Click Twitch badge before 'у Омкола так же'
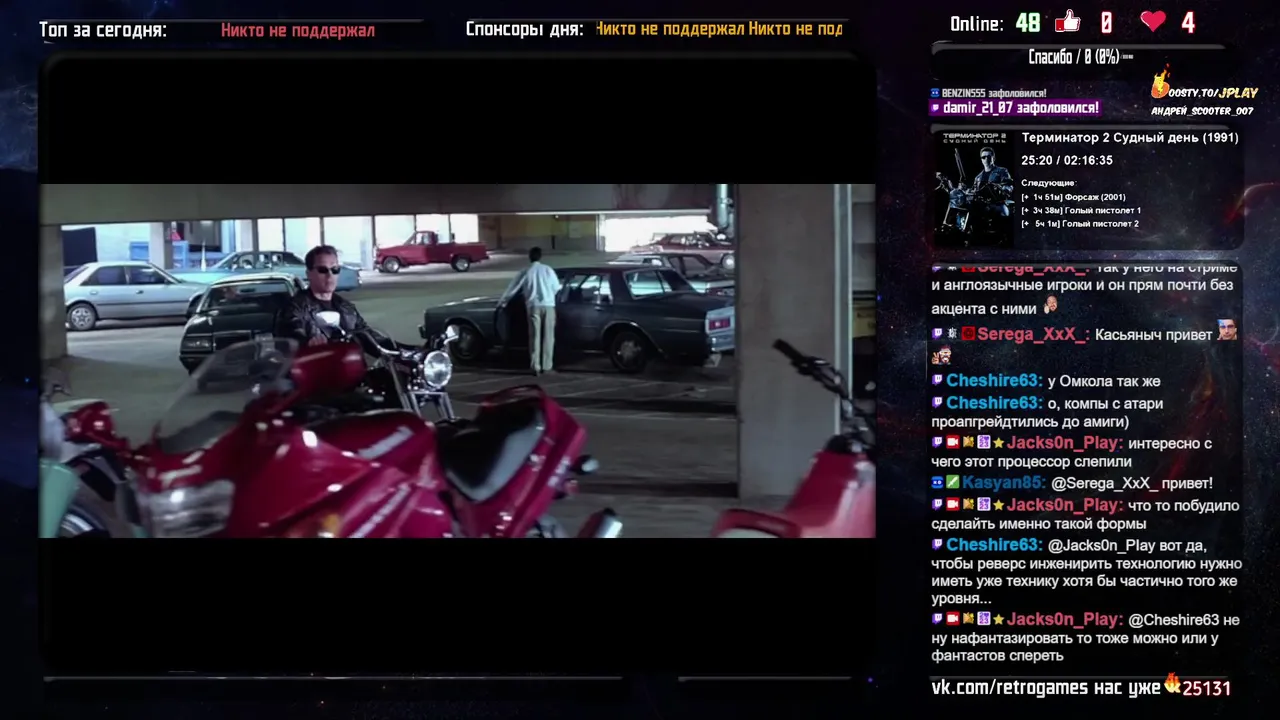Viewport: 1280px width, 720px height. coord(937,380)
